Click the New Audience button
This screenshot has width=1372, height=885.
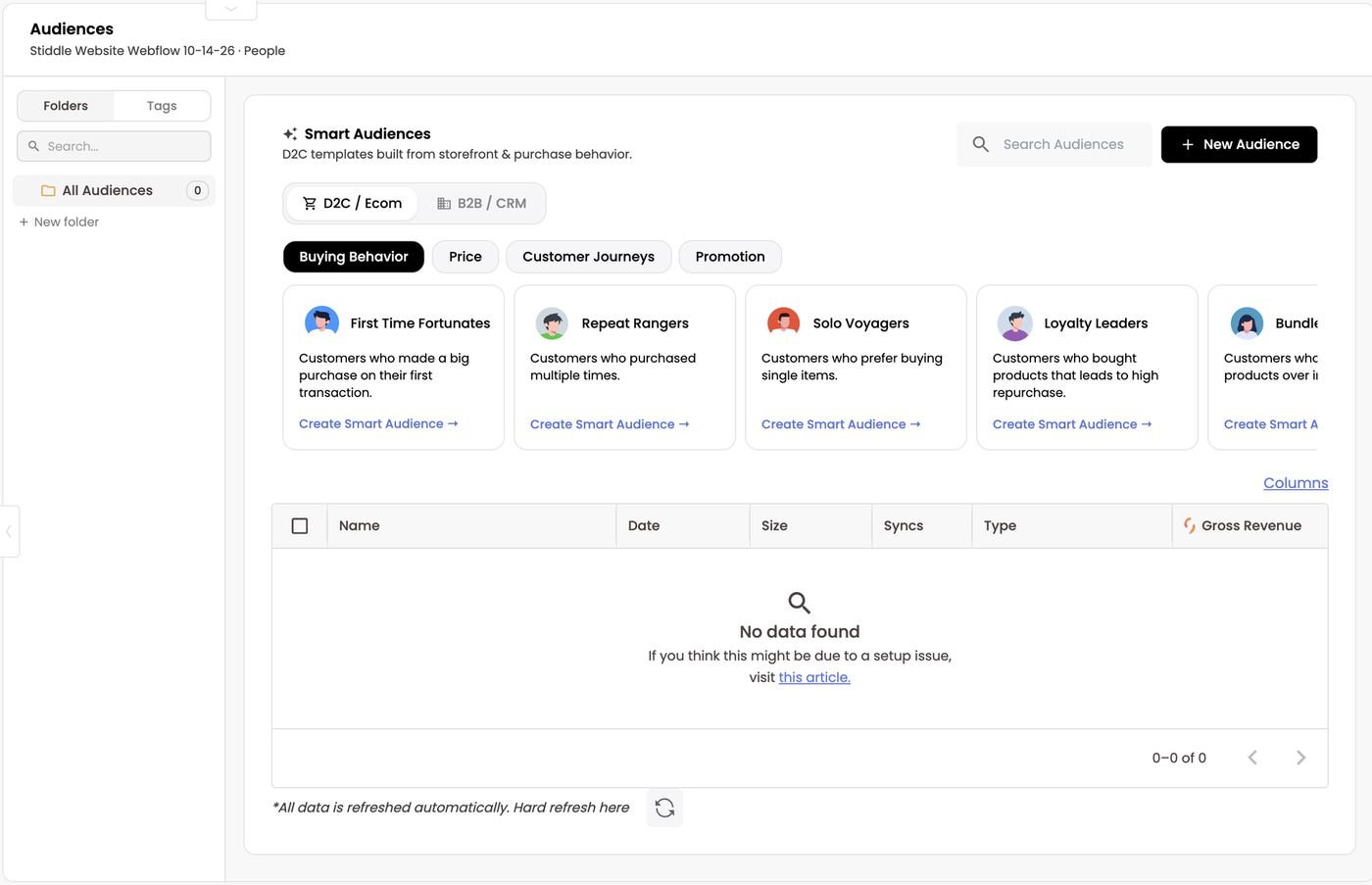[1239, 144]
